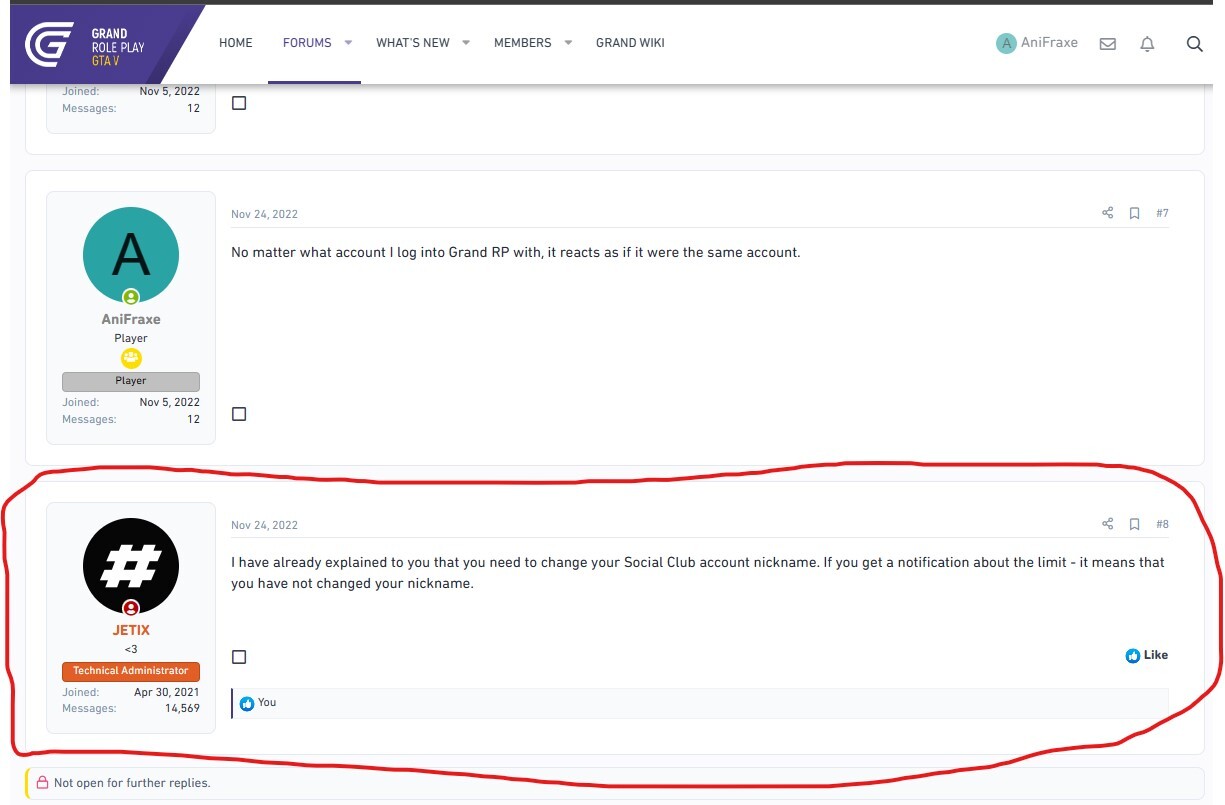
Task: Click the '<3' title under JETIX
Action: coord(131,649)
